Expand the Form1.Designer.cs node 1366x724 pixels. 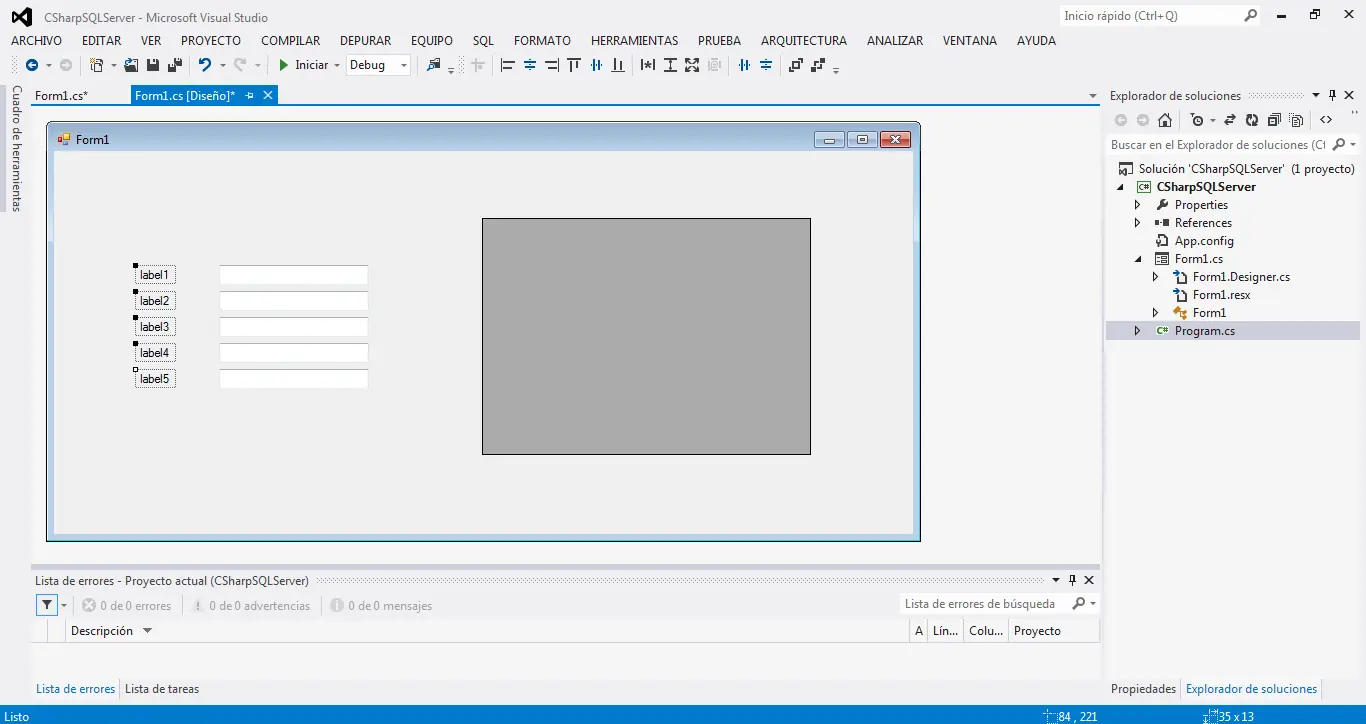[x=1155, y=277]
